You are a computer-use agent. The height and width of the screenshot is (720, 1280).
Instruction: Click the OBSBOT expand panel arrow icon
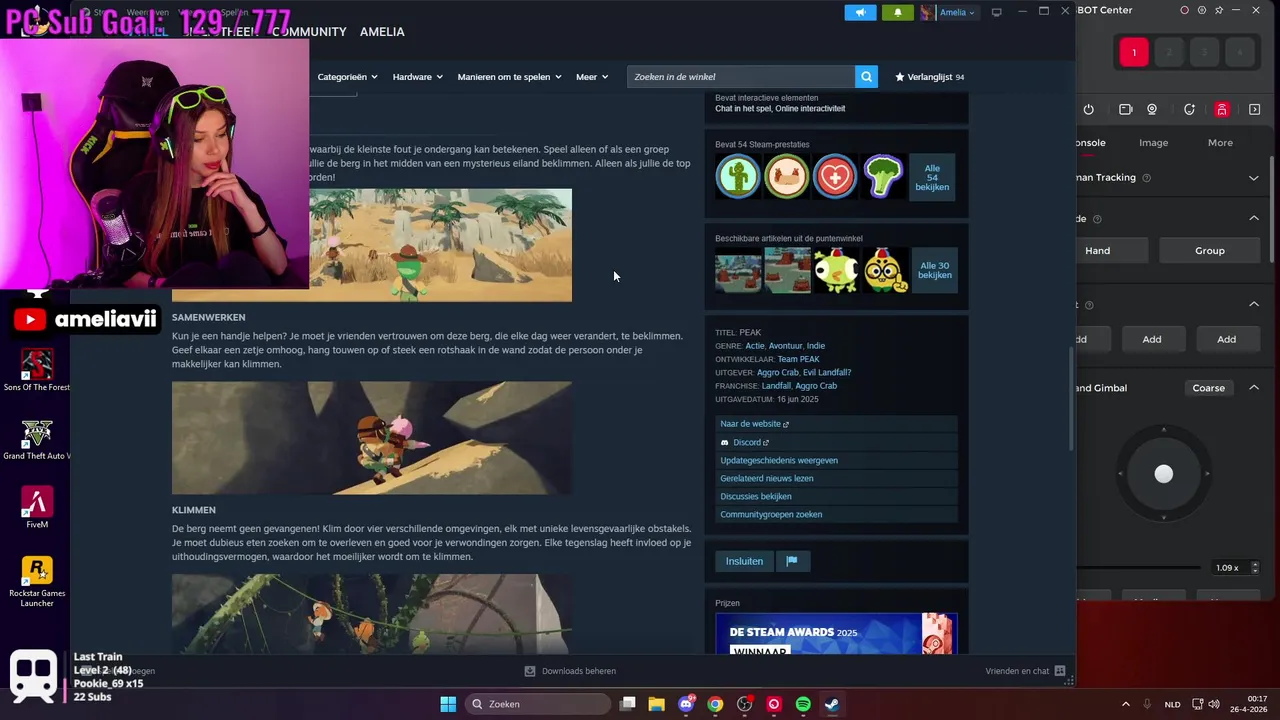[1255, 110]
